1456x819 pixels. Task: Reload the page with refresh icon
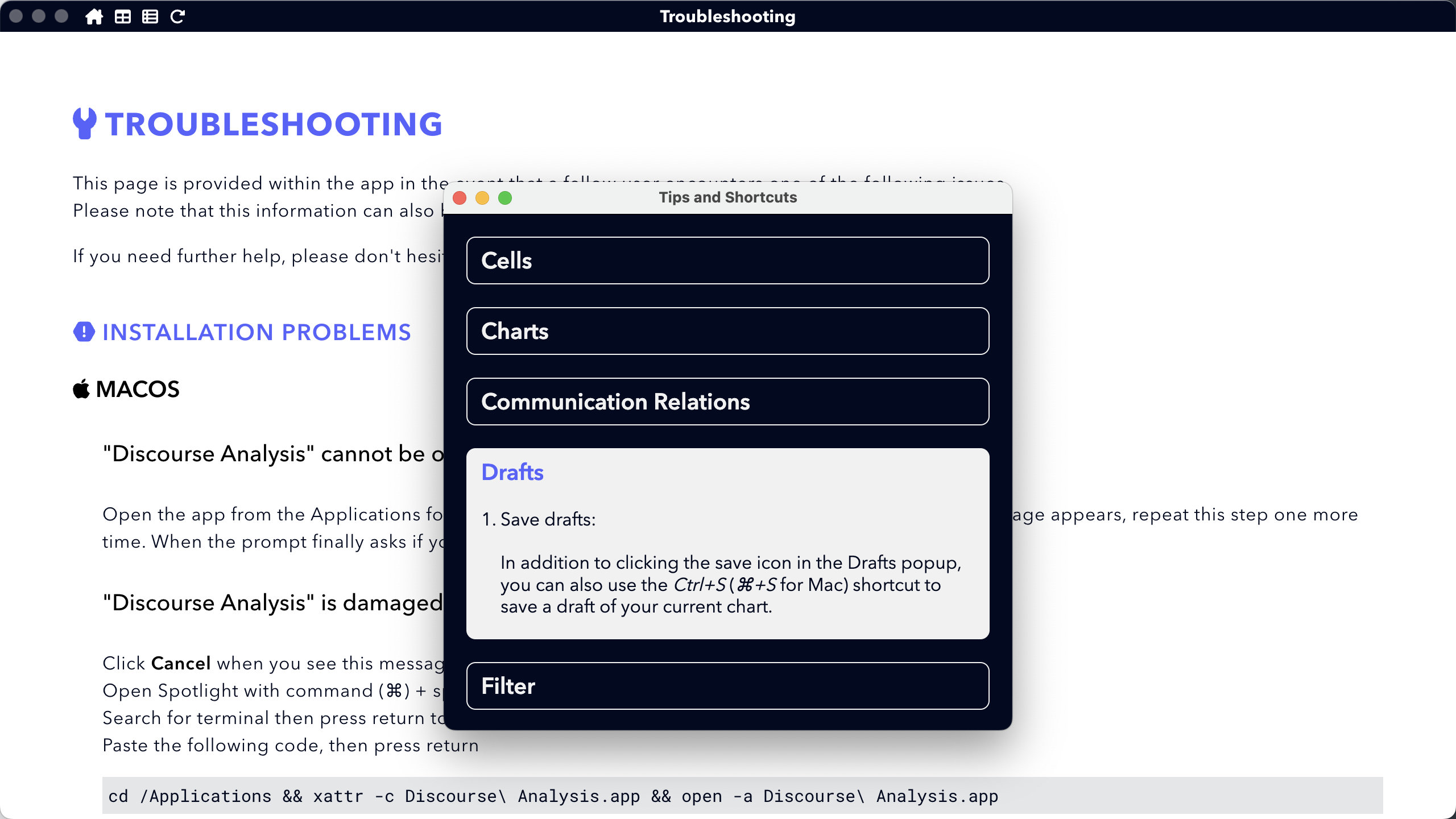[x=177, y=16]
